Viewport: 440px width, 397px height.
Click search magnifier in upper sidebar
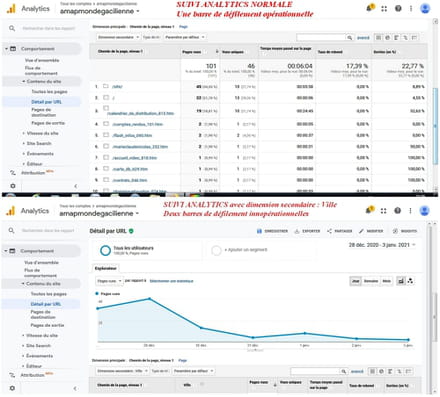[12, 28]
